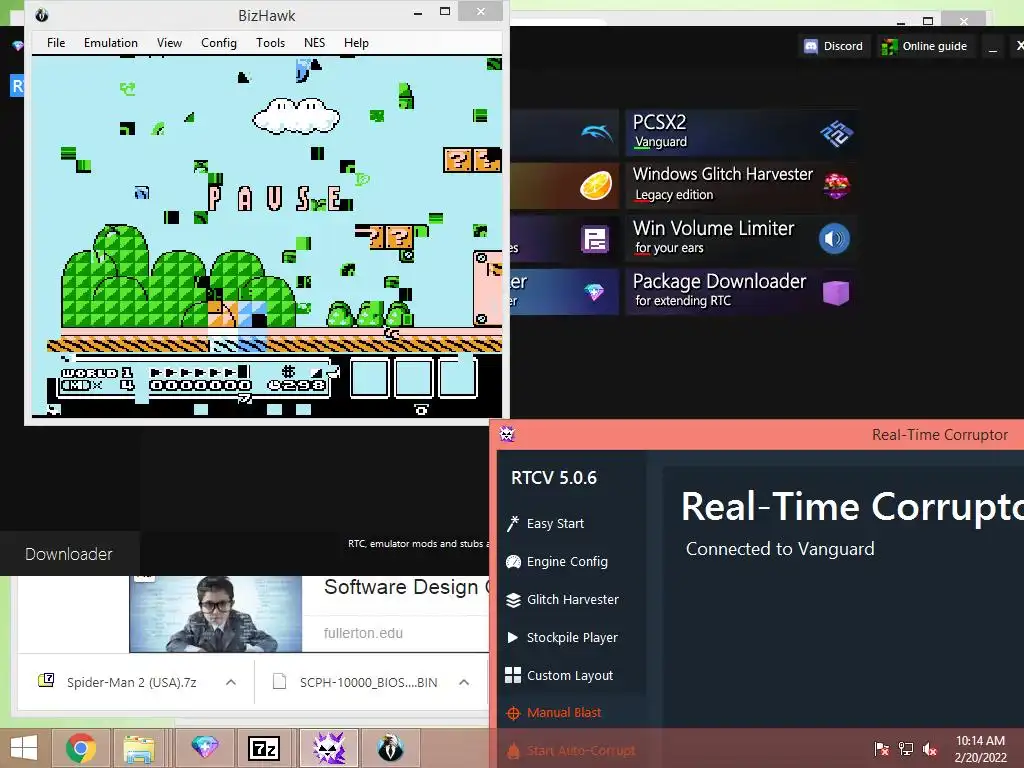Switch to BizHawk taskbar icon

(x=391, y=748)
